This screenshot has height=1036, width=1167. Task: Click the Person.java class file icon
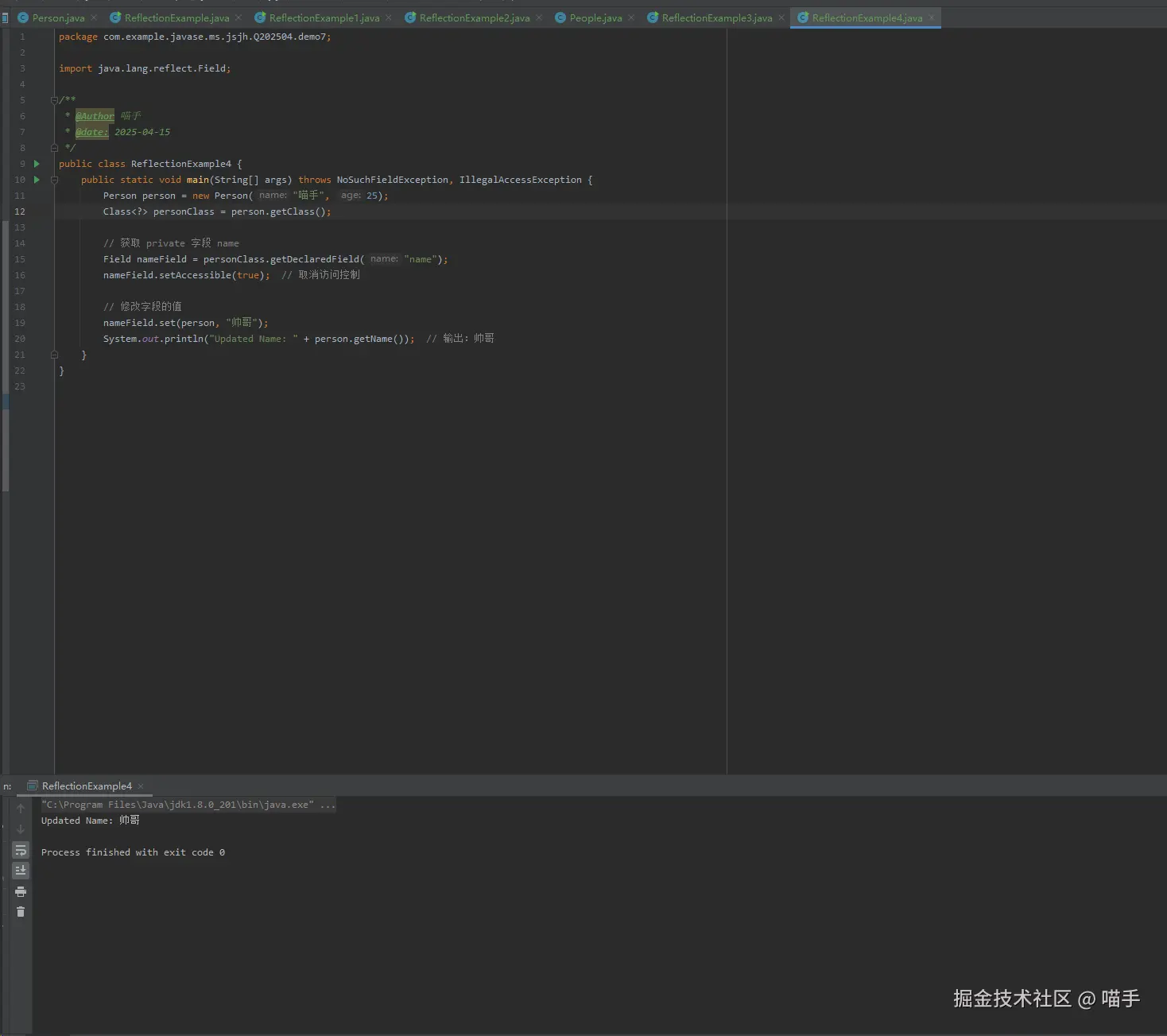coord(23,17)
